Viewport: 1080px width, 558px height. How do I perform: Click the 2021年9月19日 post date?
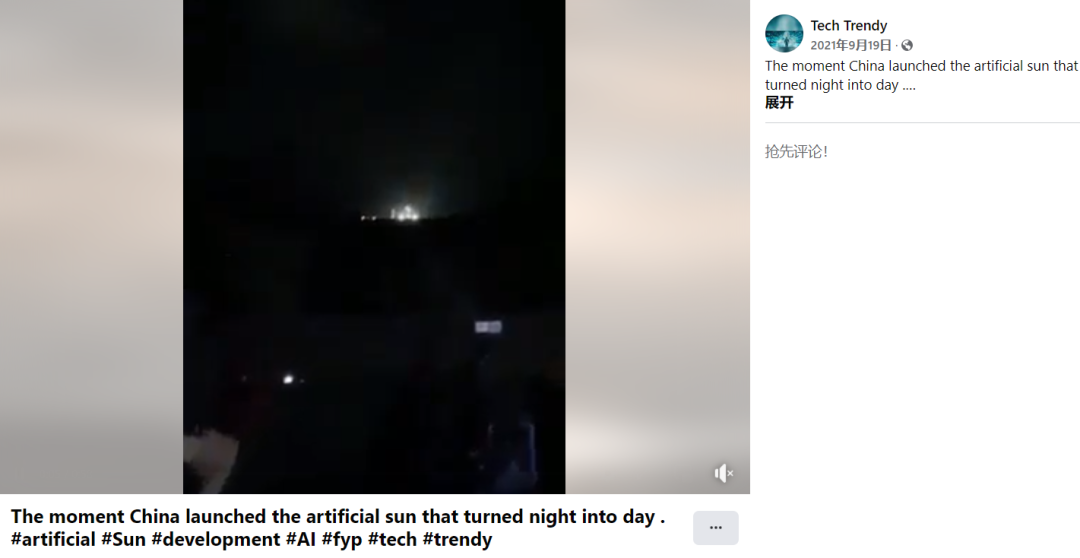851,45
